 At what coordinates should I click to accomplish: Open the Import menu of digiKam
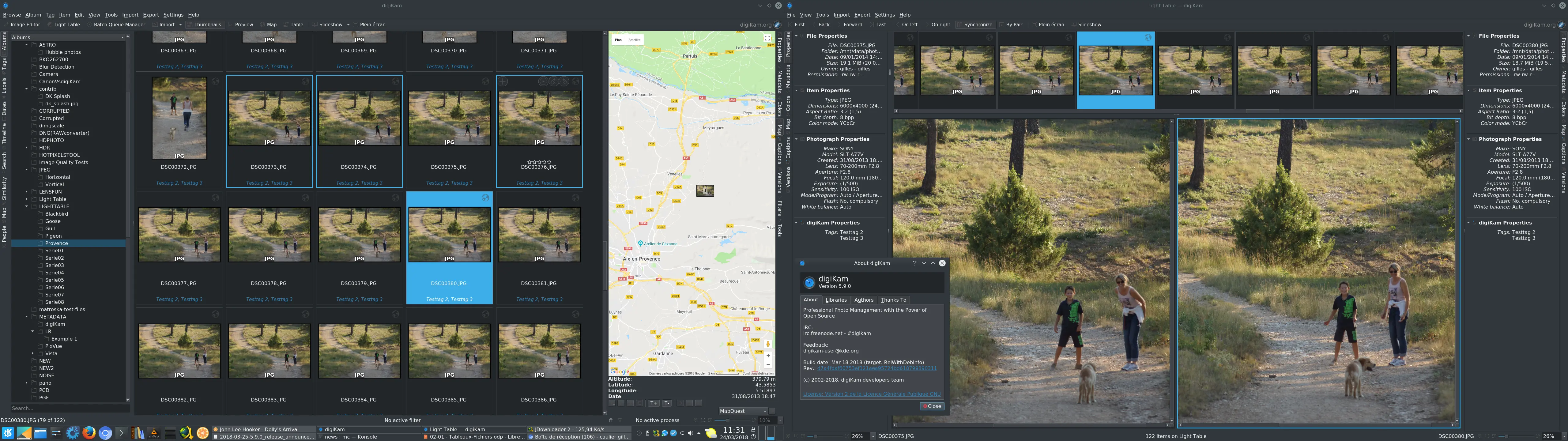[x=130, y=15]
